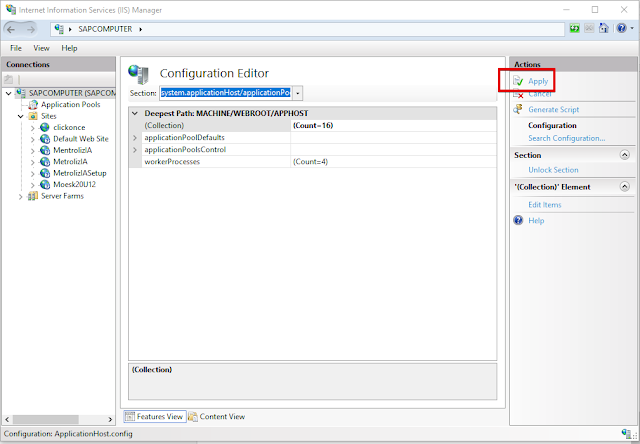Select the (Collection) property row
The image size is (640, 444).
313,125
